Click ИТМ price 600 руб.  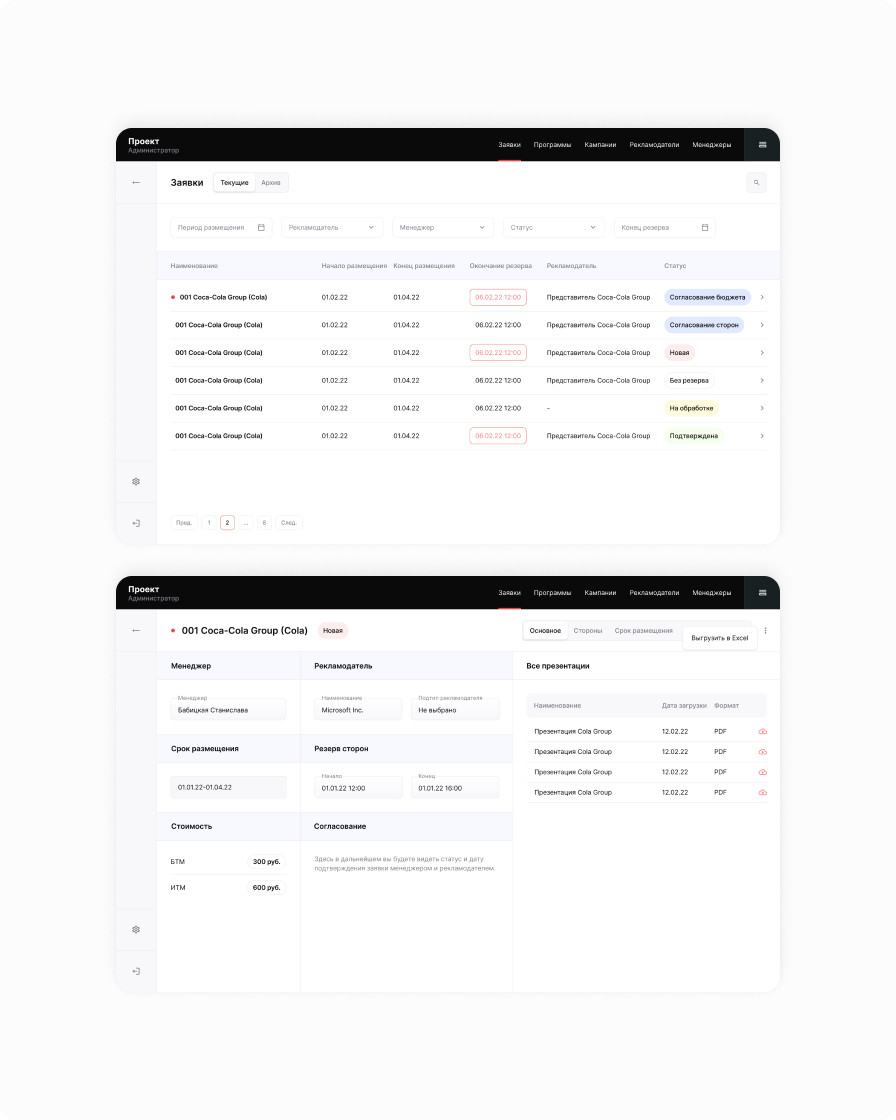point(267,888)
